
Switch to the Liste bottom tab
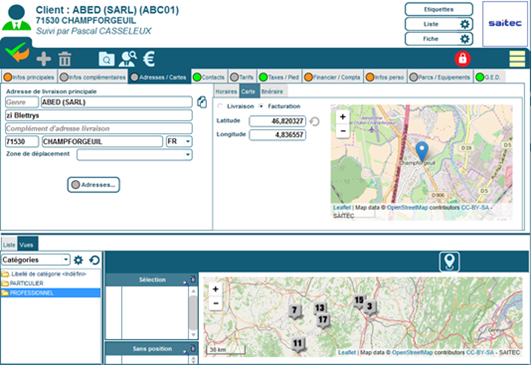click(9, 244)
